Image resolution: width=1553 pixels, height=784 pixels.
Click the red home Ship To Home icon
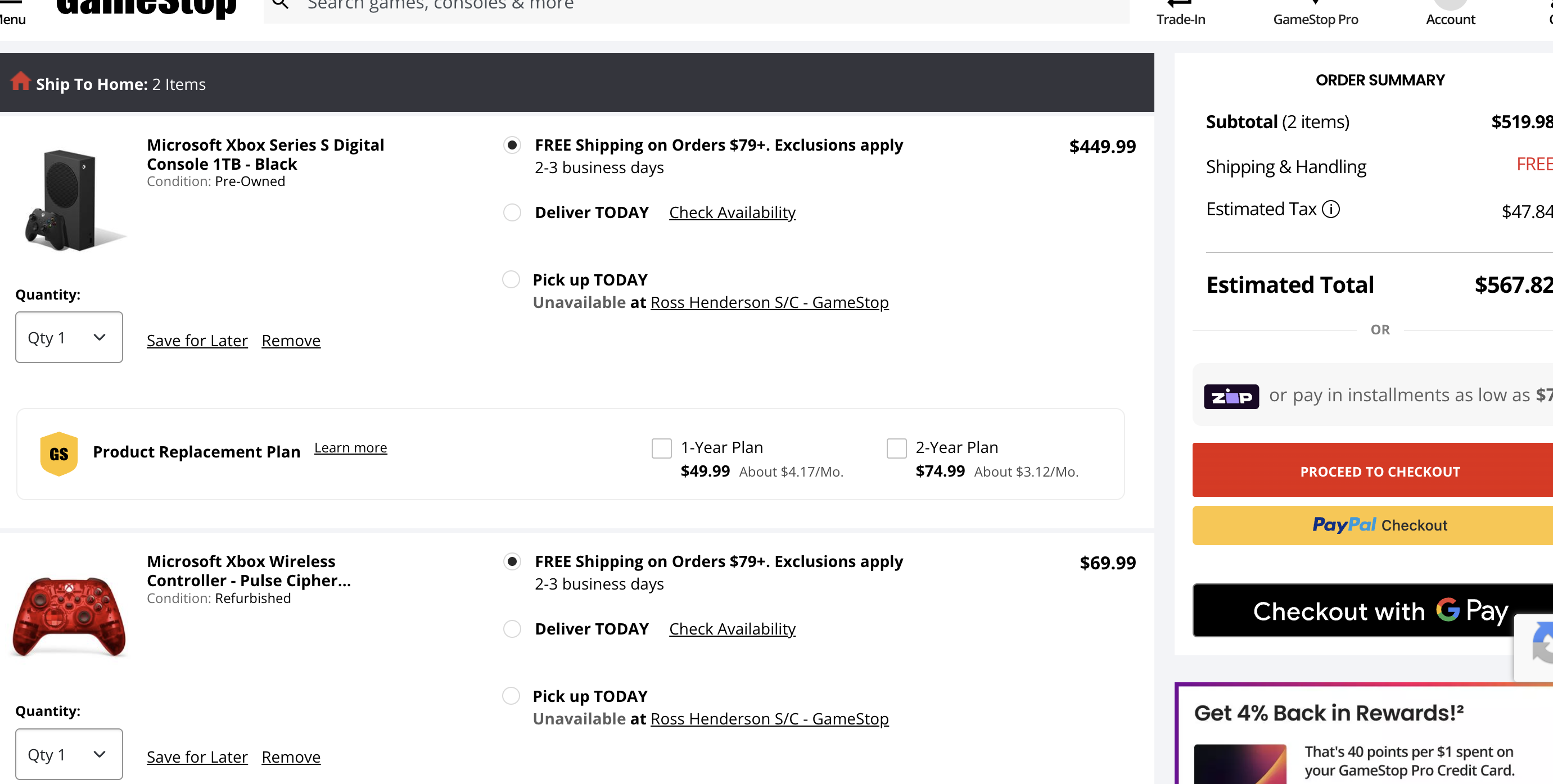pyautogui.click(x=20, y=81)
